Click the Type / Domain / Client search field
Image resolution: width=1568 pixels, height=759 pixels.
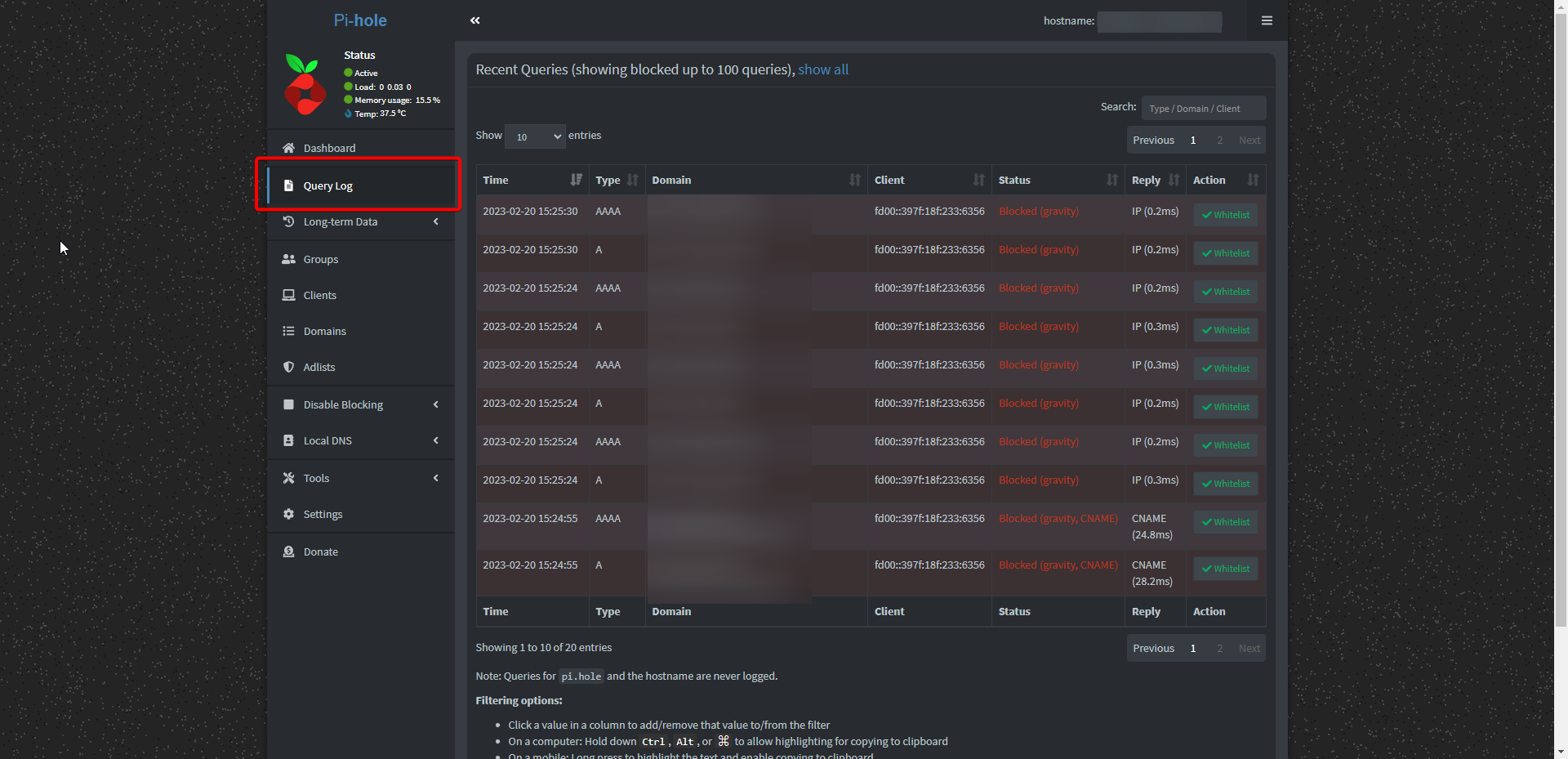point(1202,108)
